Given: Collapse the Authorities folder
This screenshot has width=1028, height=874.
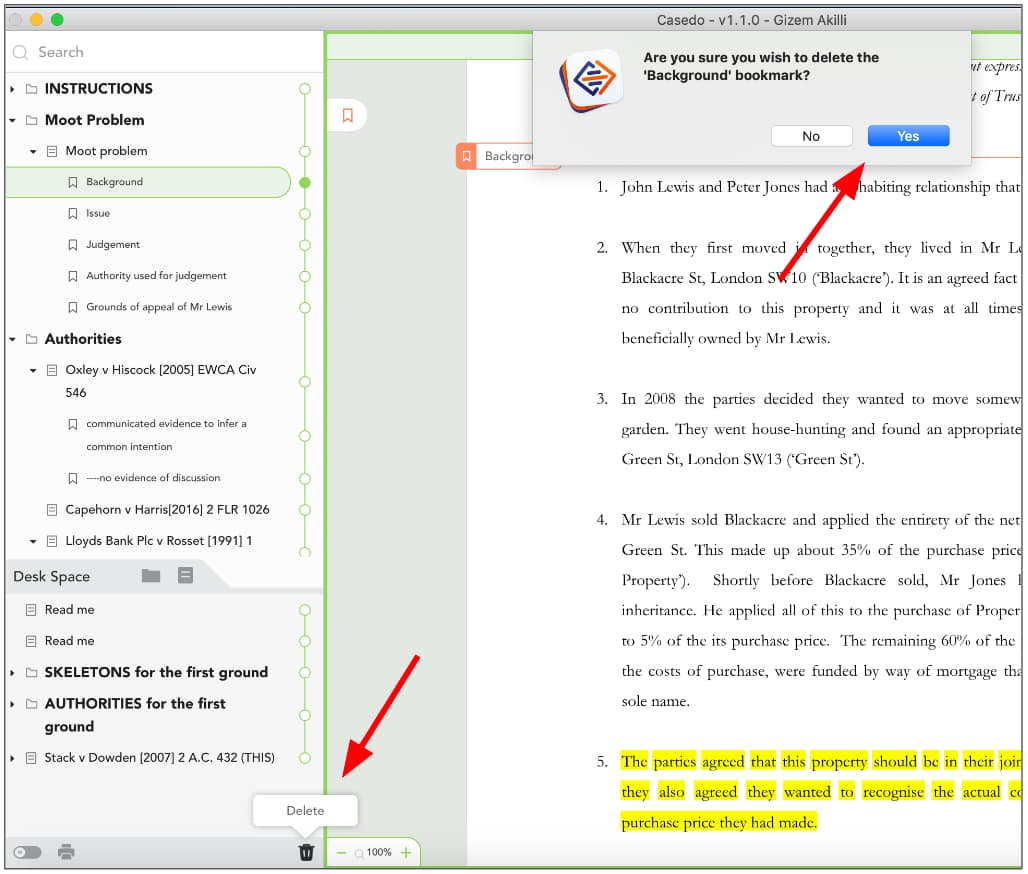Looking at the screenshot, I should point(12,339).
